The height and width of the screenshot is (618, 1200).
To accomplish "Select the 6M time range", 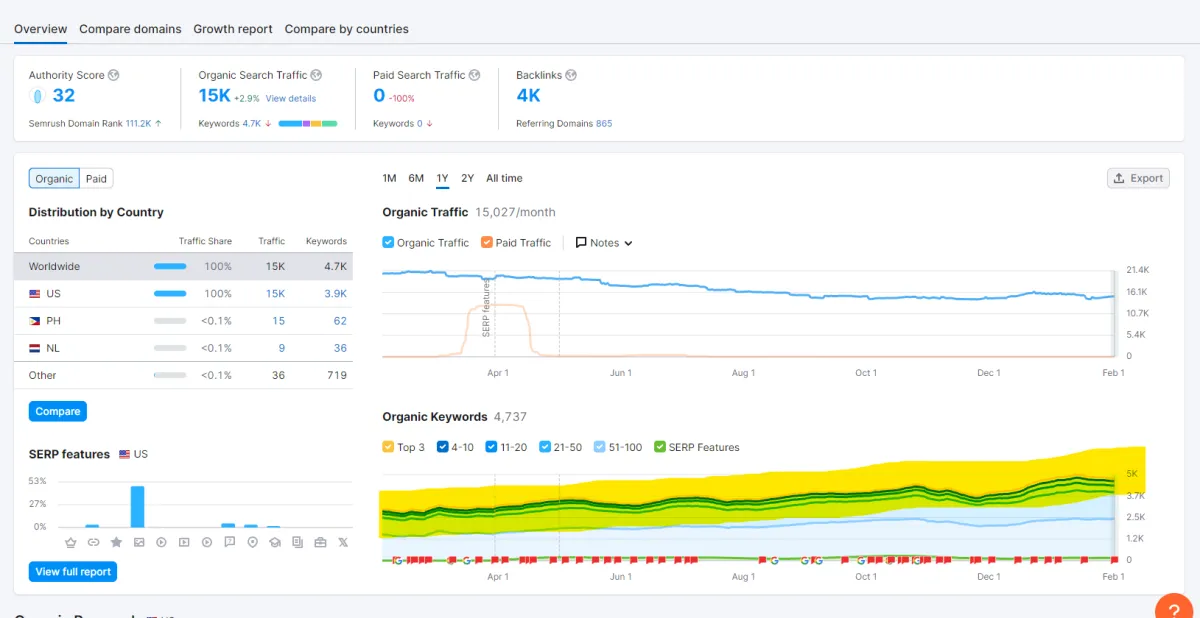I will 416,178.
